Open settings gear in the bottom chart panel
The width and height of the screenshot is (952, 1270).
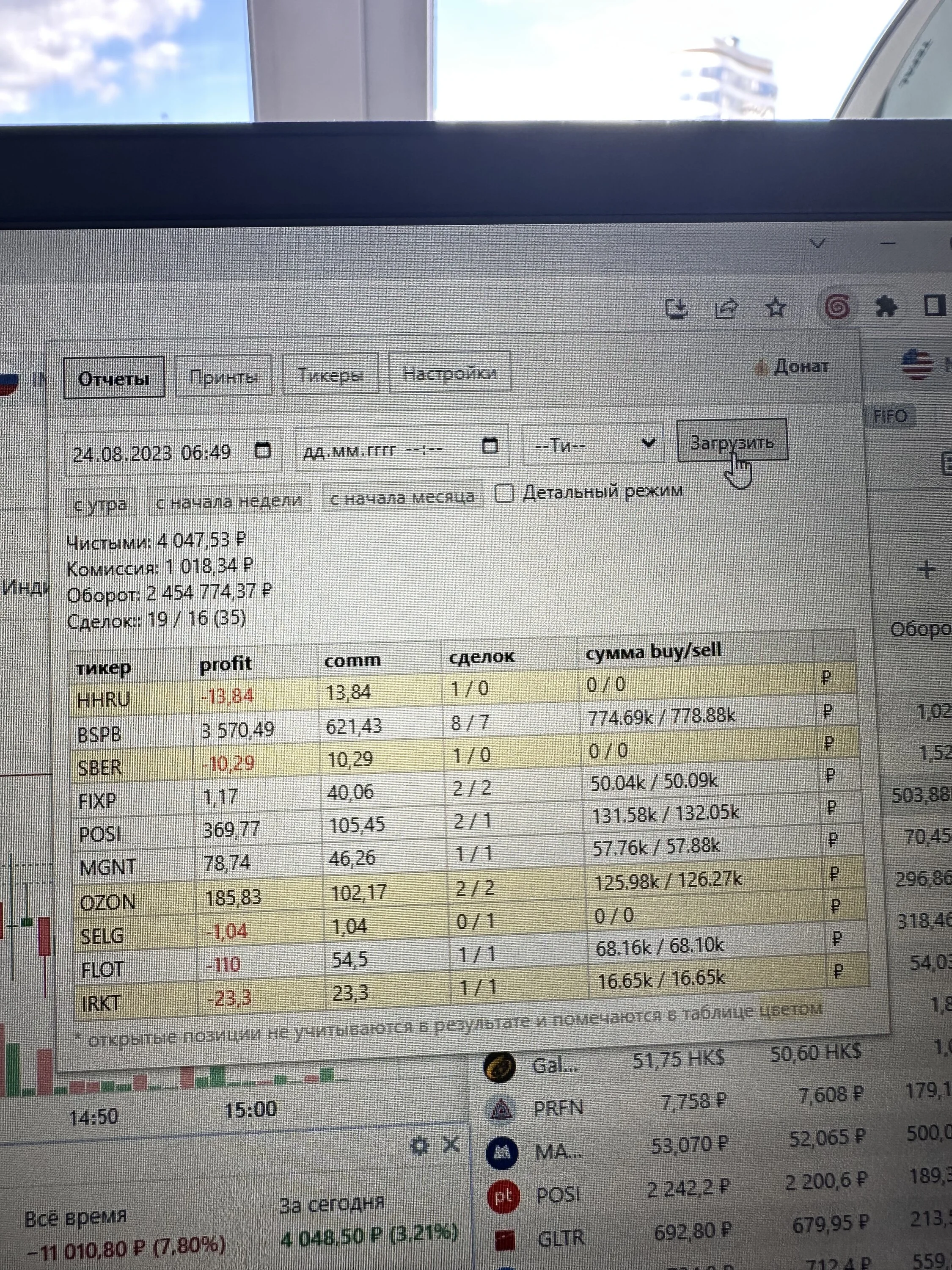tap(419, 1146)
